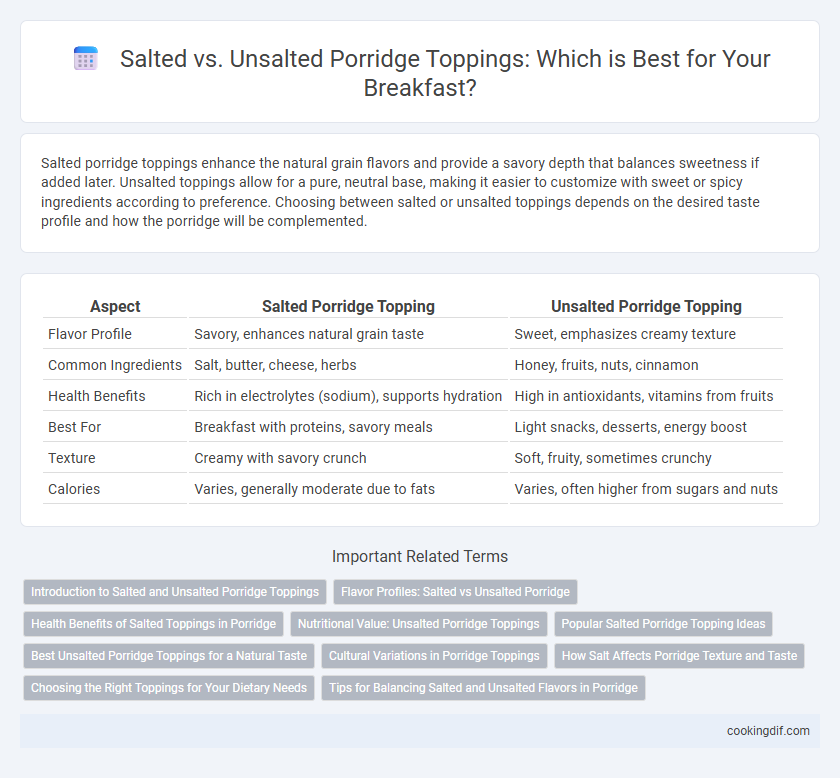Select the Best For row label
This screenshot has height=778, width=840.
tap(74, 427)
